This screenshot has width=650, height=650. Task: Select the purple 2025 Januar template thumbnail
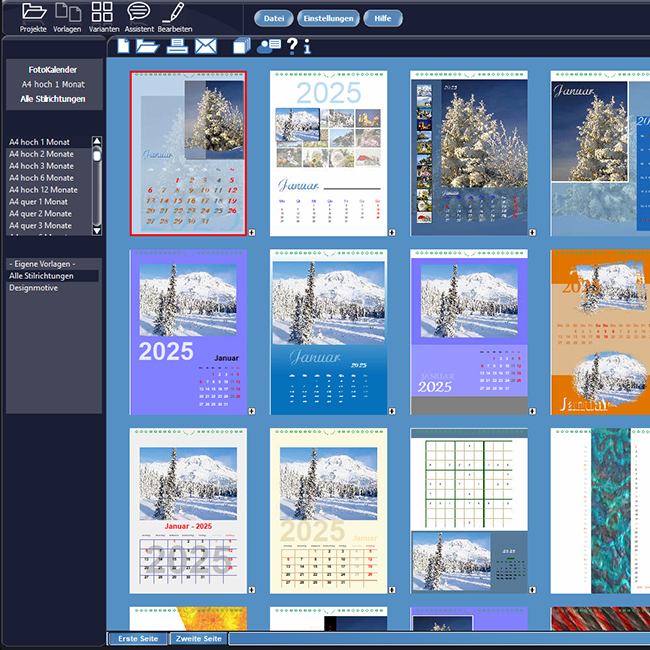[188, 332]
